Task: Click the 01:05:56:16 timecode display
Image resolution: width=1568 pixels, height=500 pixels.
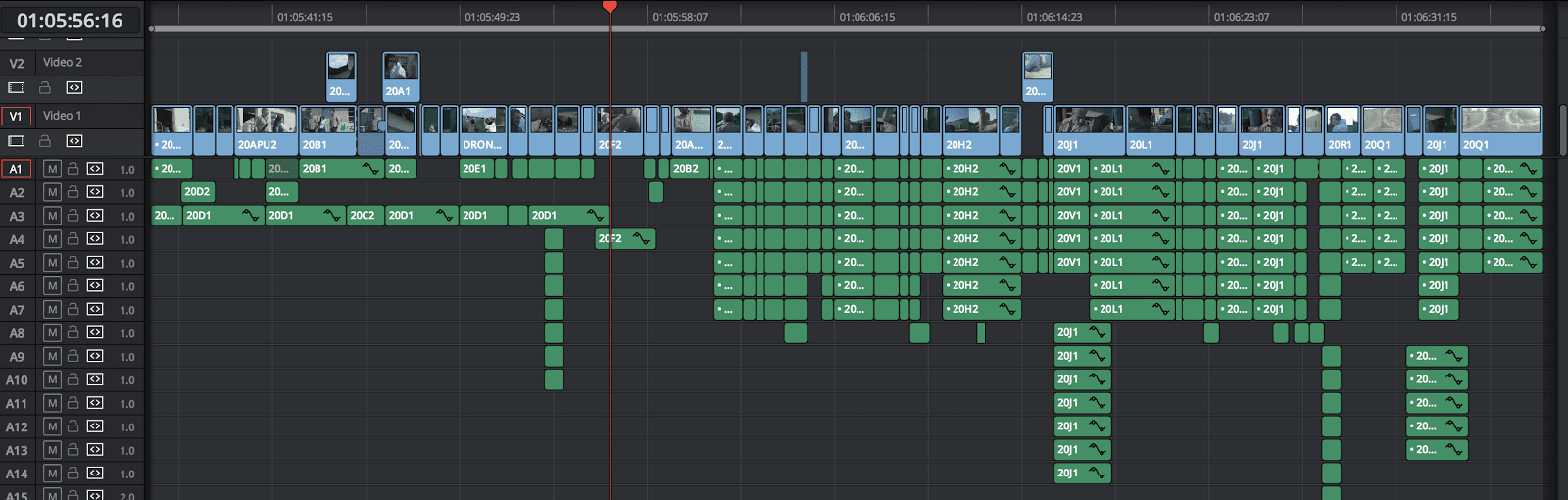Action: (70, 21)
